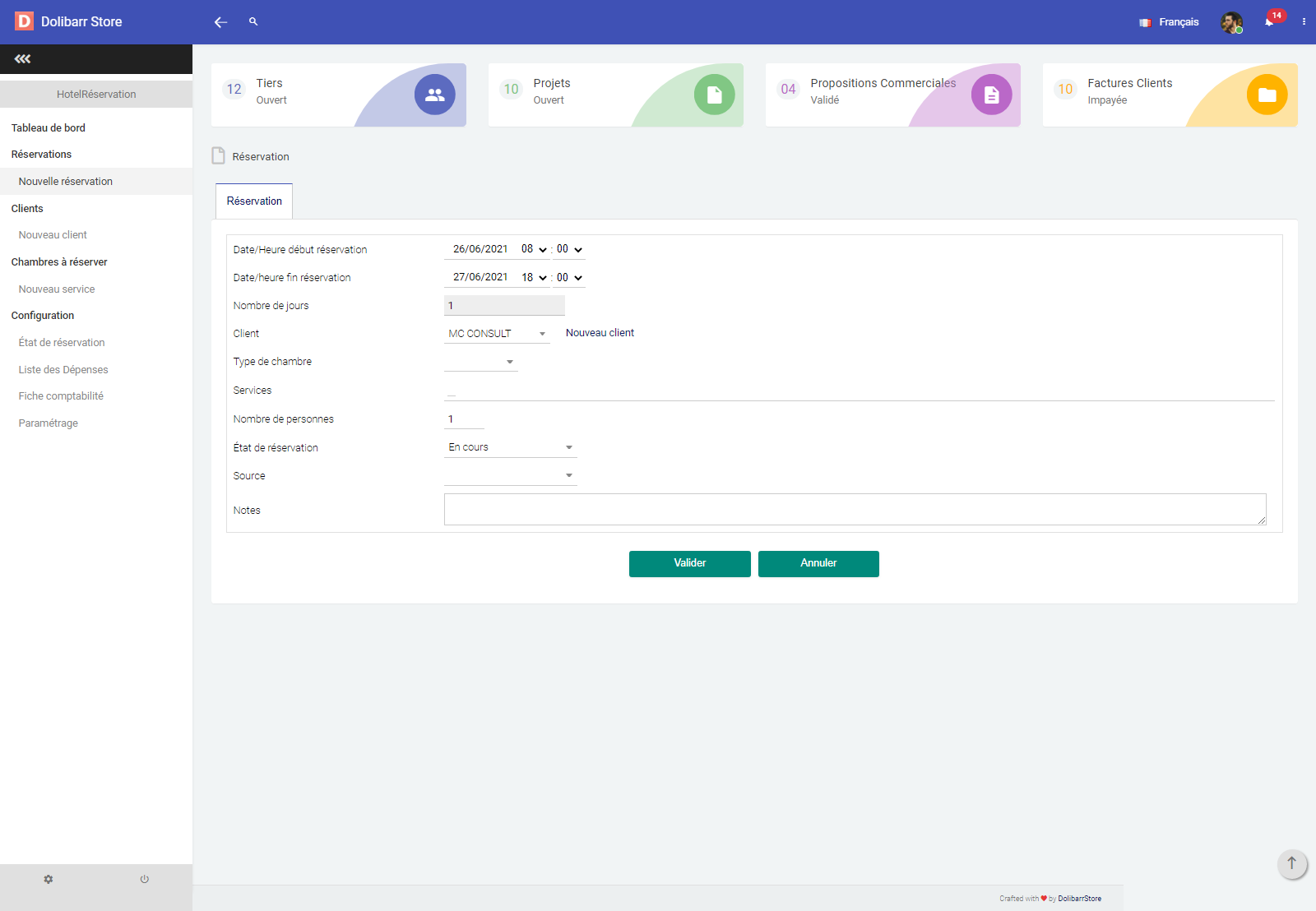1316x911 pixels.
Task: Open Propositions Commerciales Validé card
Action: [x=893, y=95]
